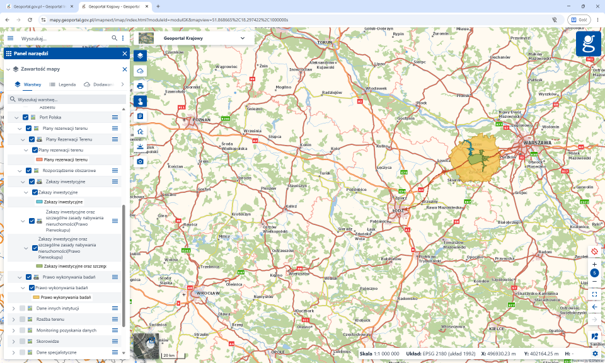Viewport: 605px width, 363px height.
Task: Click the cyan Zakazy inwestycyjne legend swatch
Action: [x=39, y=202]
